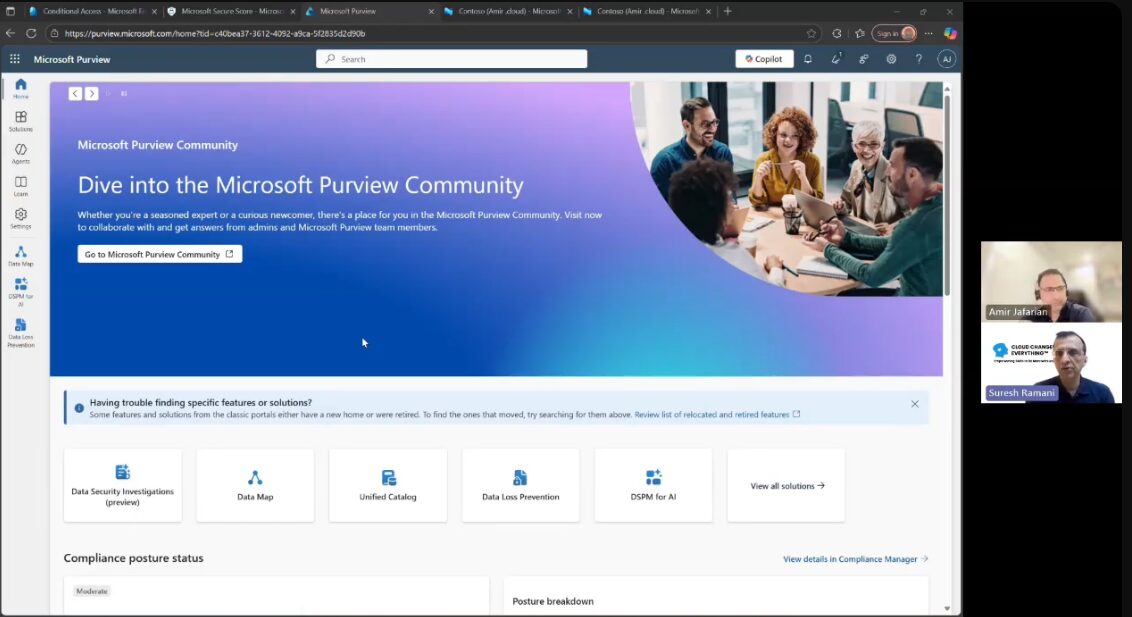Click the Purview search box

tap(452, 59)
